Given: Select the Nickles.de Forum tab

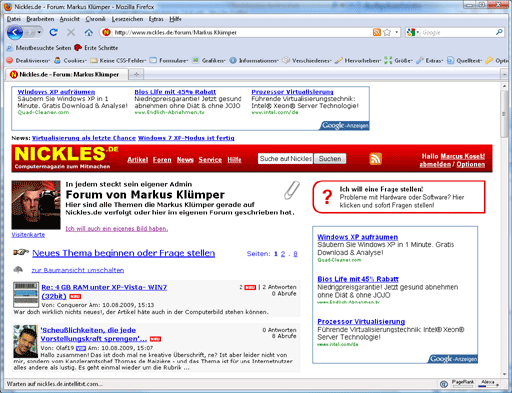Looking at the screenshot, I should 67,74.
